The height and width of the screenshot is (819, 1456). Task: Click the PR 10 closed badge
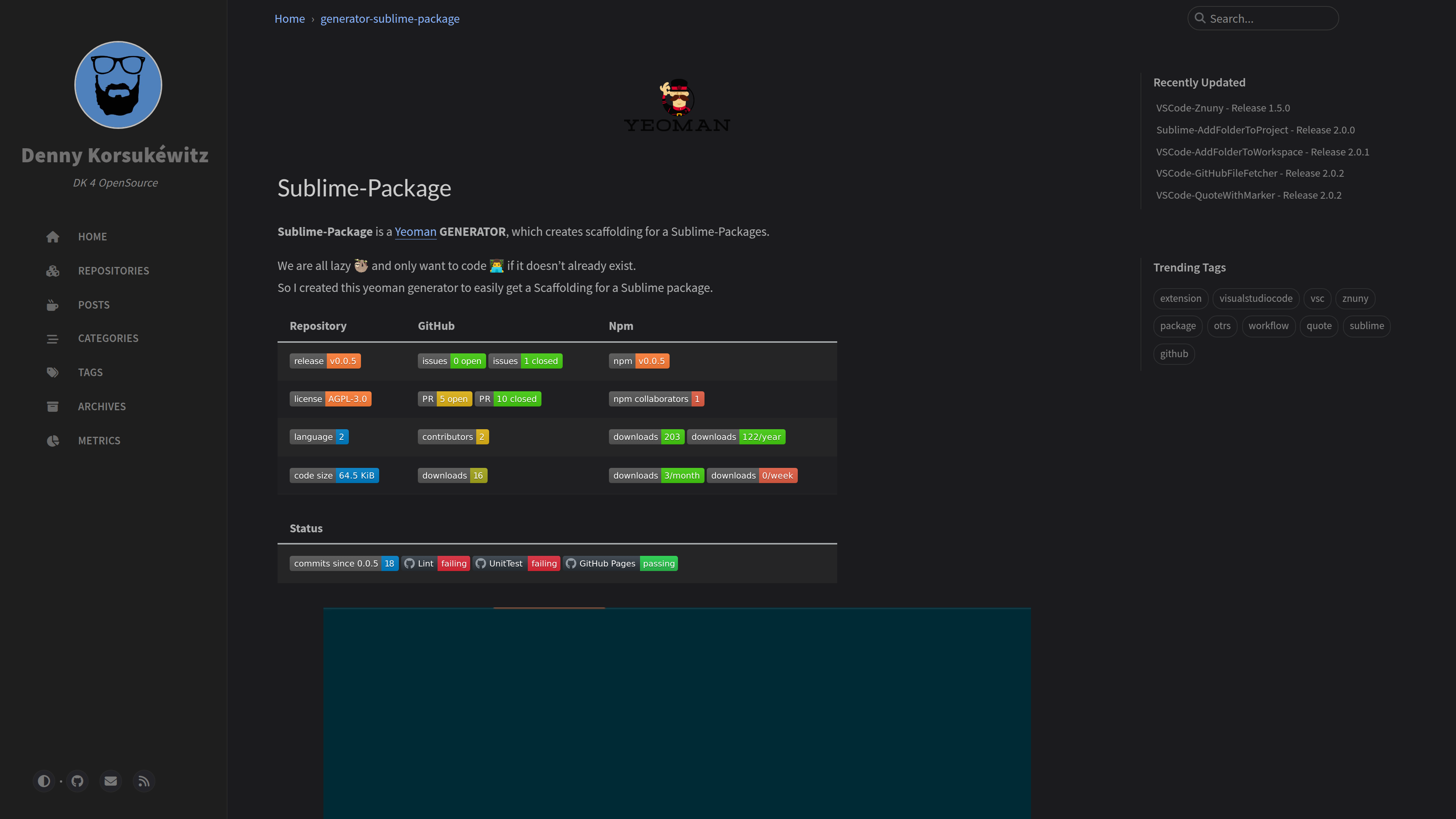[x=508, y=399]
